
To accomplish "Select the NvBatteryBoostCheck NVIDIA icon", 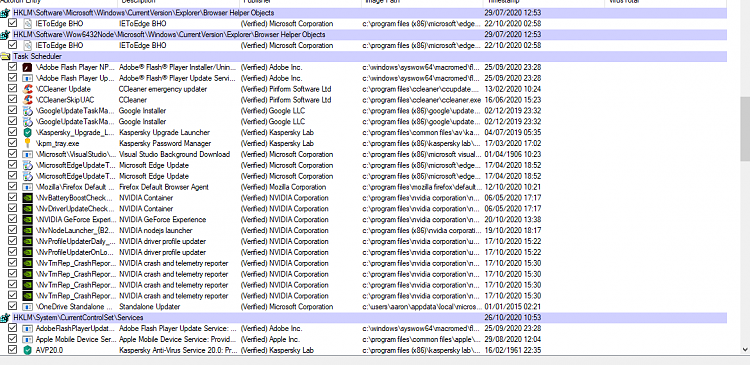I will click(27, 198).
